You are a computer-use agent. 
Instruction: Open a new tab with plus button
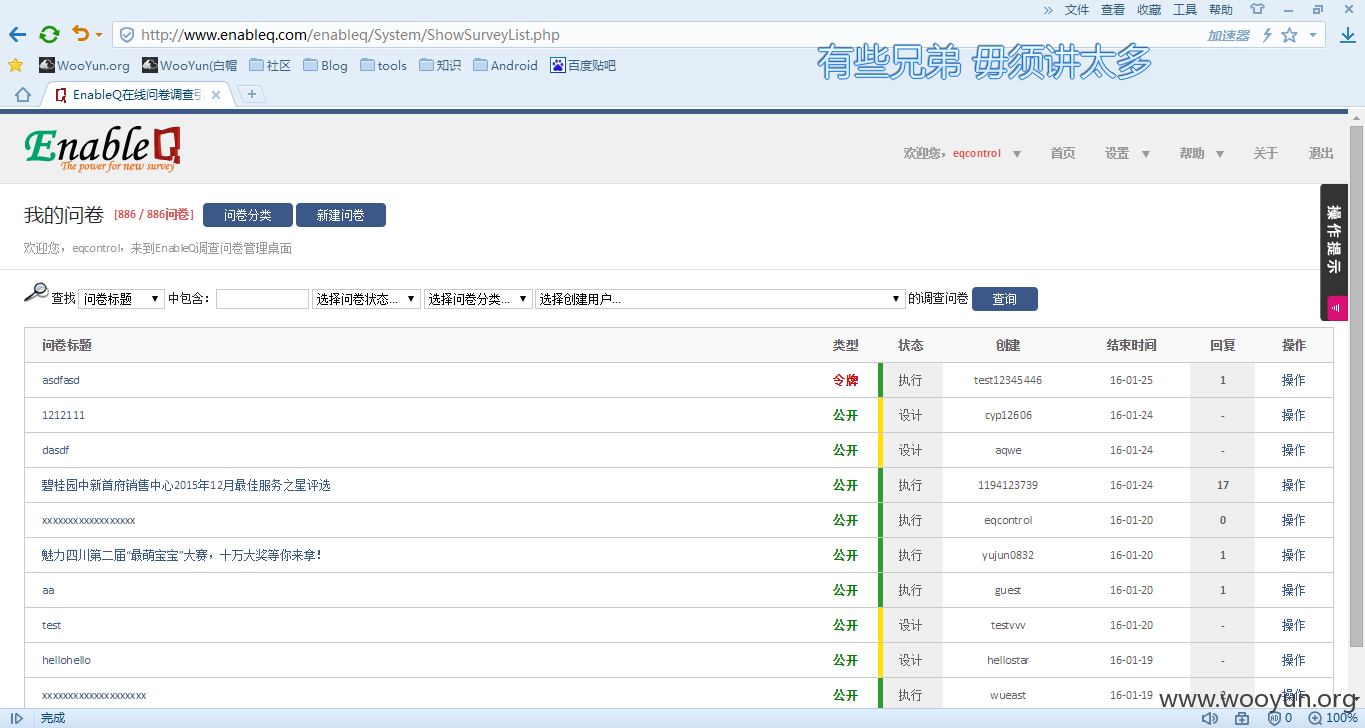[x=252, y=94]
